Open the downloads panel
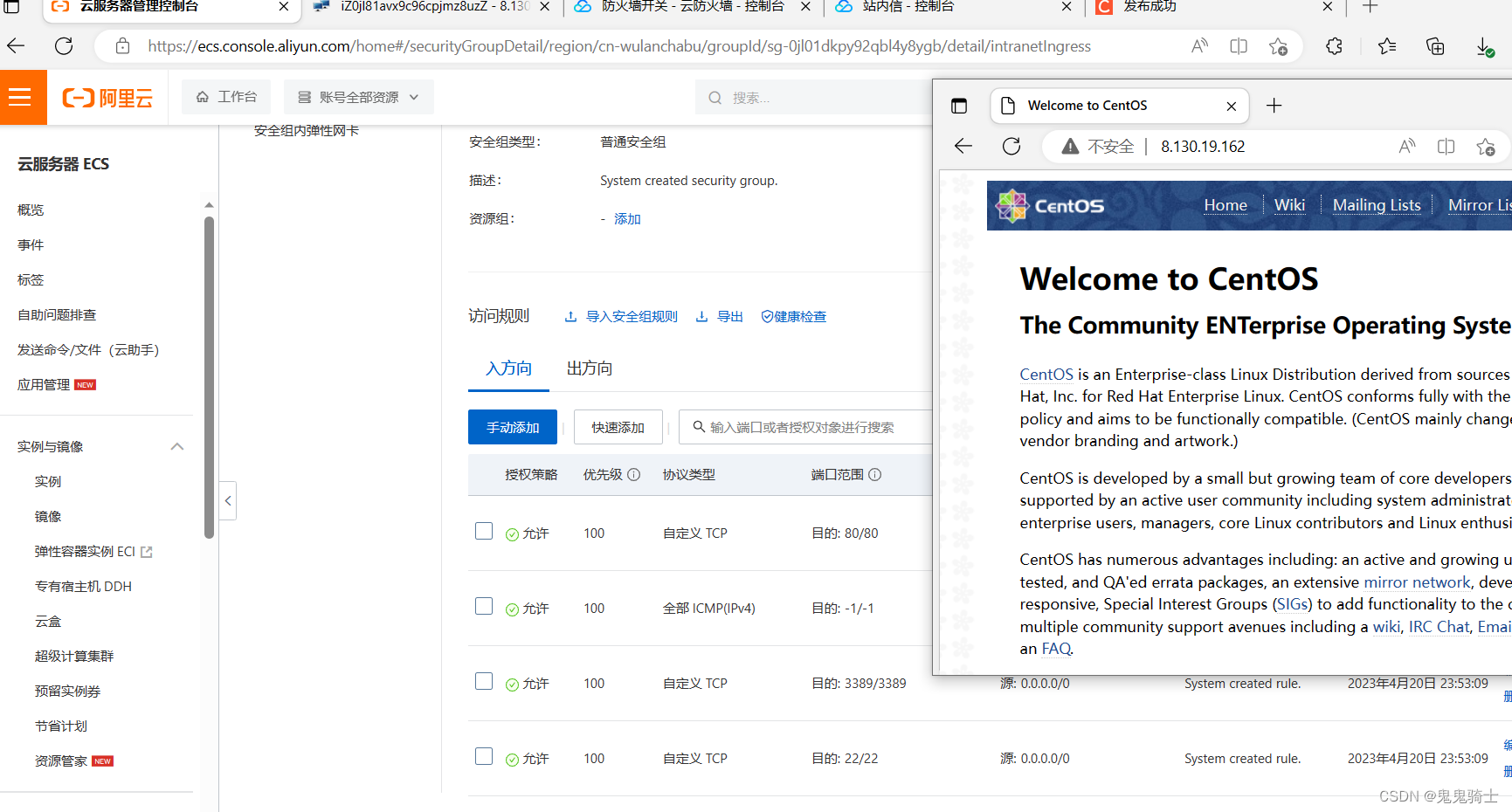This screenshot has height=812, width=1512. pyautogui.click(x=1485, y=46)
